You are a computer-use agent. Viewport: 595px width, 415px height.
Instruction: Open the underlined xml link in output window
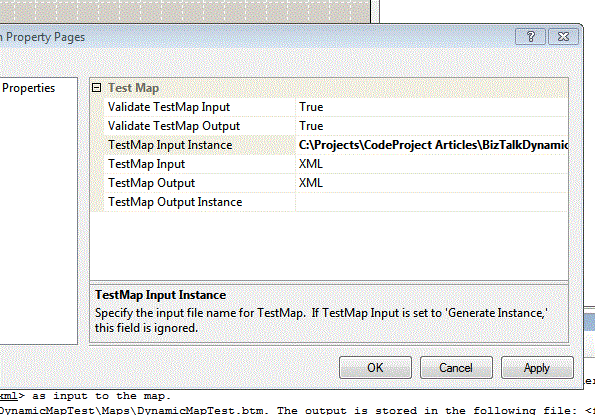point(9,396)
